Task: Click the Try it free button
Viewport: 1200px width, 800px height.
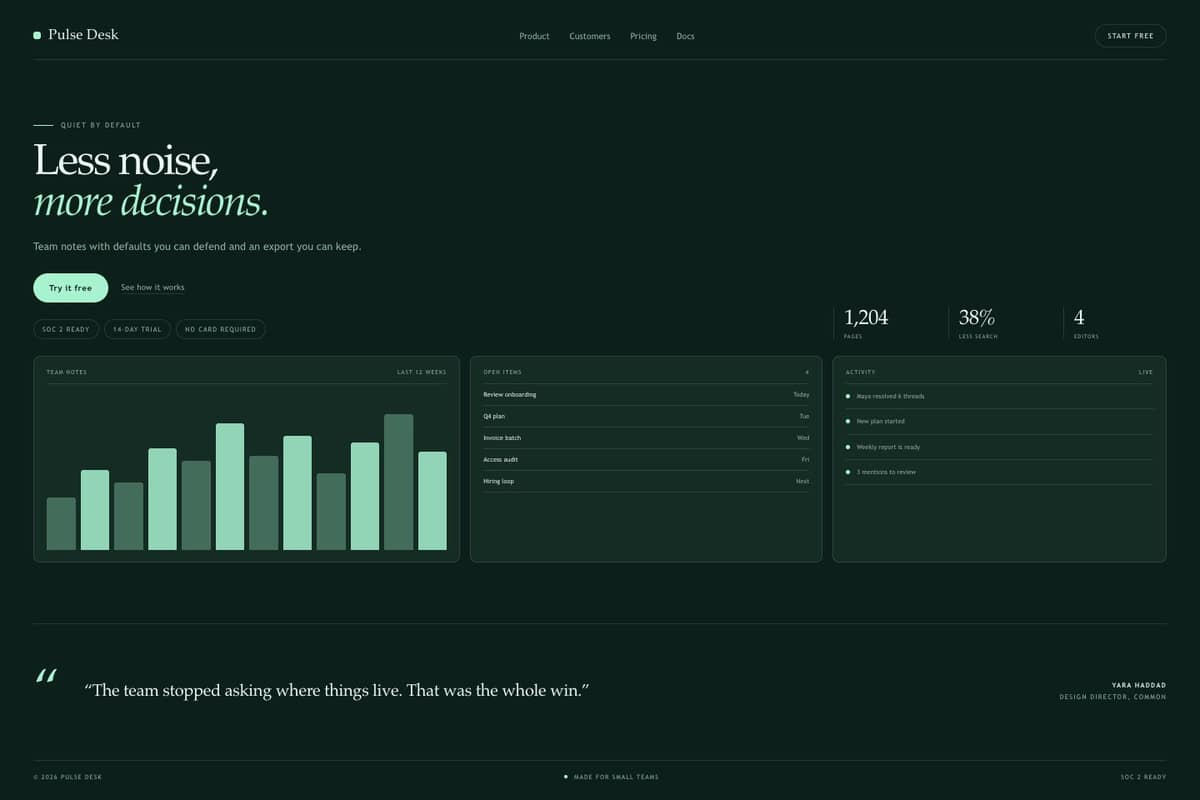Action: click(70, 288)
